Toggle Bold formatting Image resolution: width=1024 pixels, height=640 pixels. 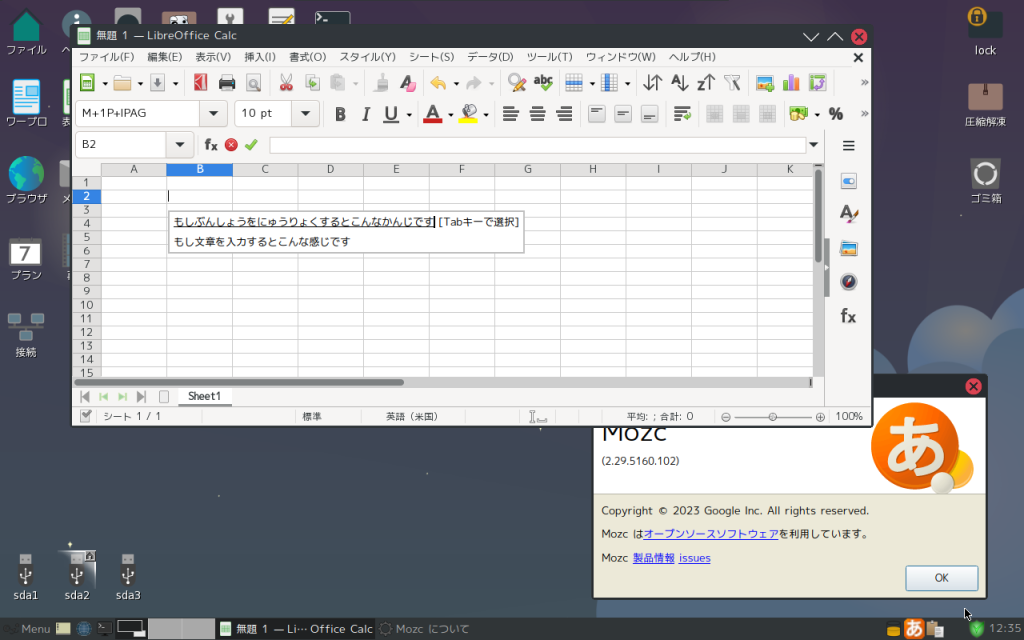pos(340,114)
